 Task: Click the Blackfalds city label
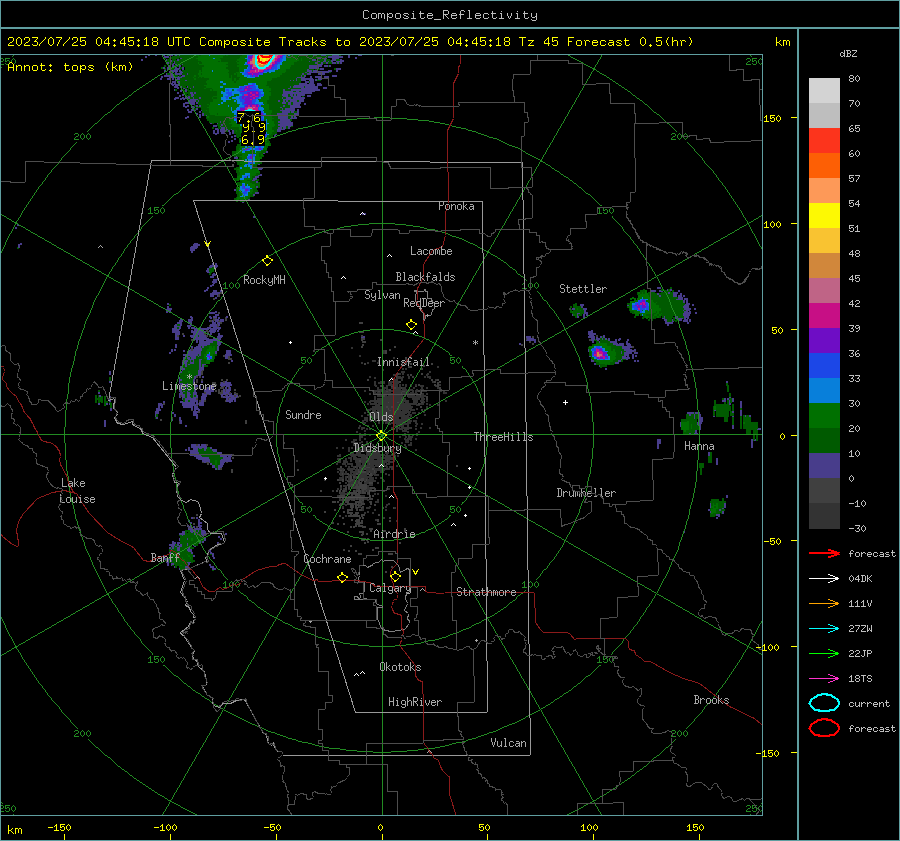425,277
